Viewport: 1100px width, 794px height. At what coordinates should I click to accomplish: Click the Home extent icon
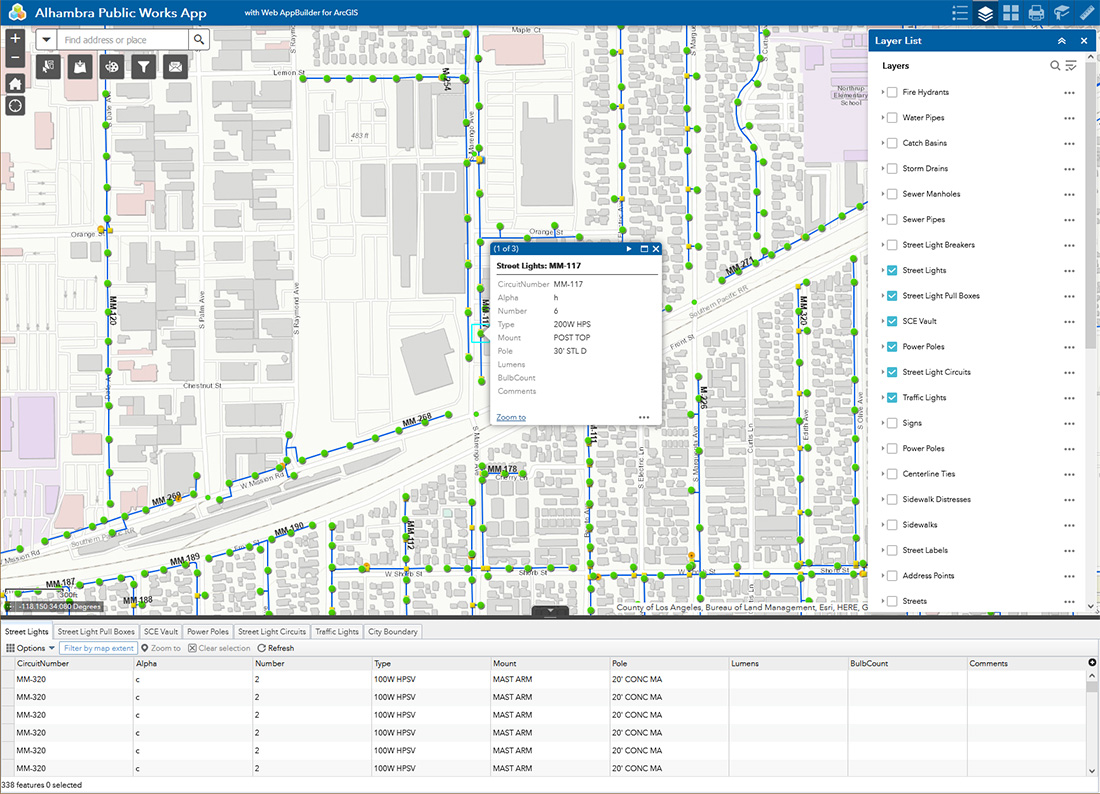pyautogui.click(x=15, y=83)
